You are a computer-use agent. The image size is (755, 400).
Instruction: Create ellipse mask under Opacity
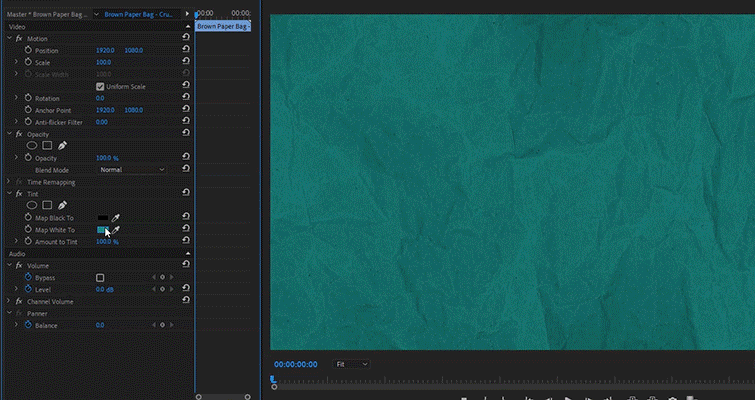[x=32, y=146]
